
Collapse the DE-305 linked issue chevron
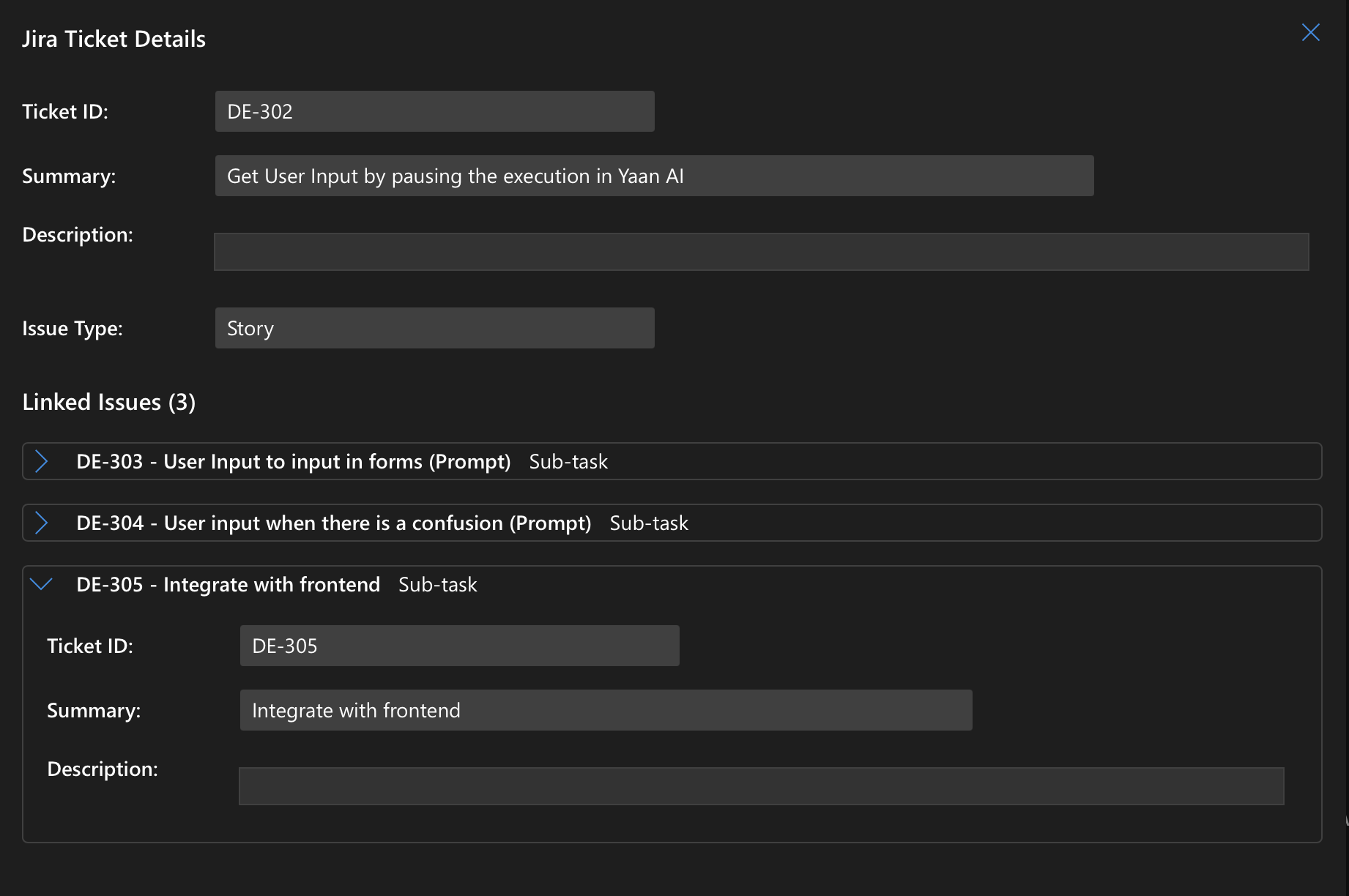click(42, 584)
